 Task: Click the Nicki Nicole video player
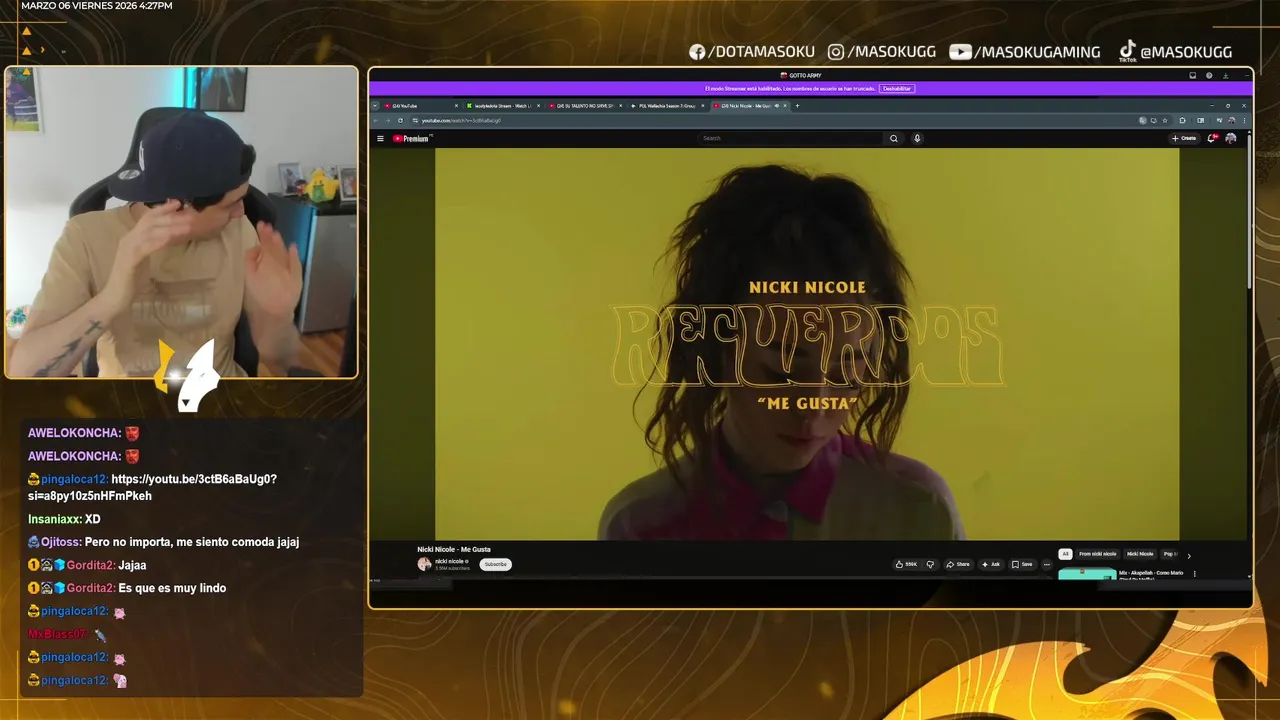coord(807,344)
